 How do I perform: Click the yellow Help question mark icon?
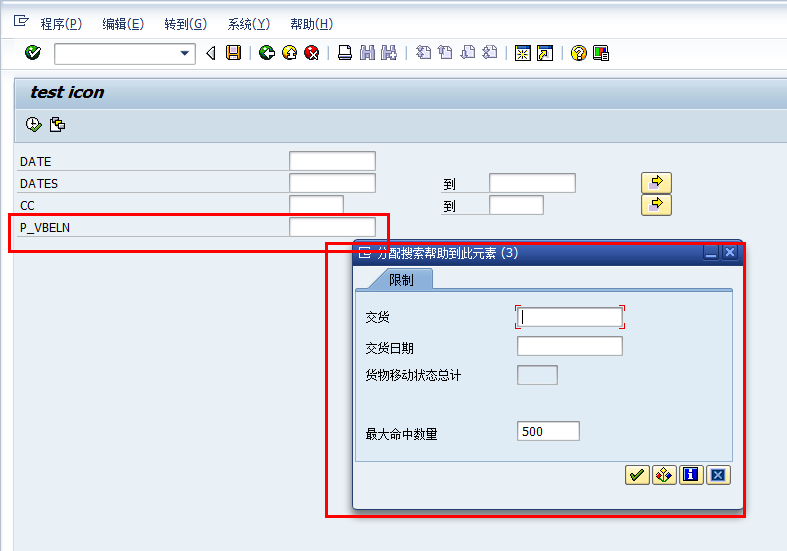pyautogui.click(x=579, y=53)
